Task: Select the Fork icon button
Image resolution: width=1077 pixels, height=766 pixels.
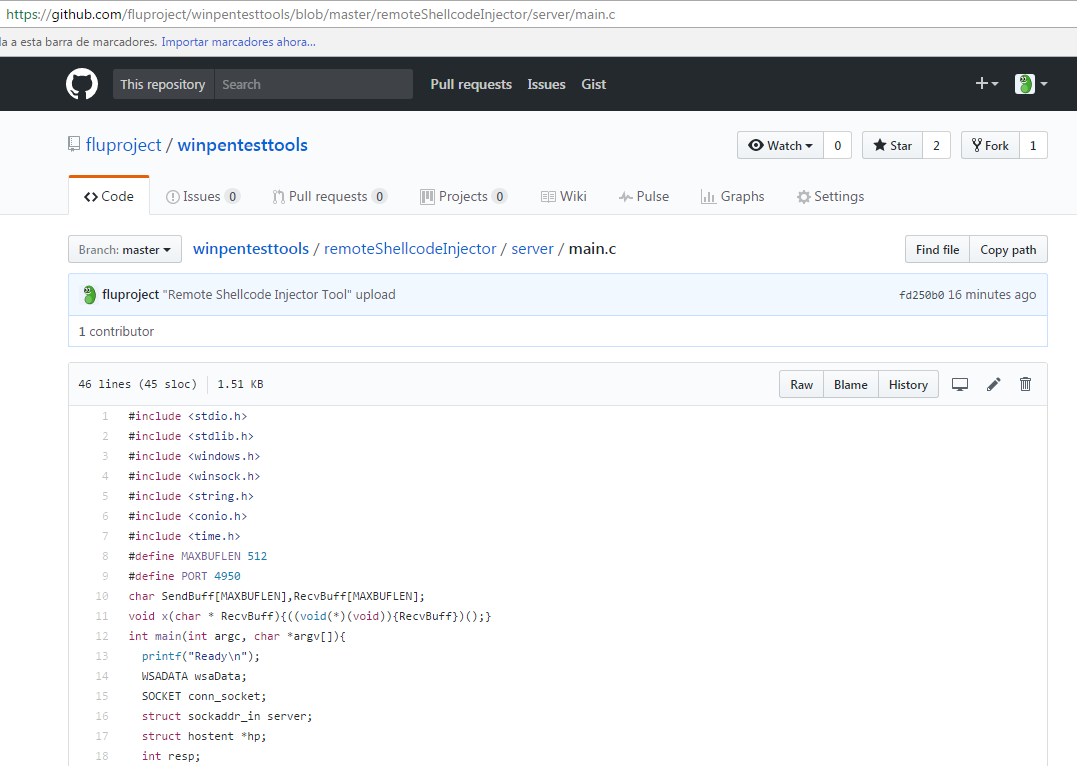Action: [x=989, y=144]
